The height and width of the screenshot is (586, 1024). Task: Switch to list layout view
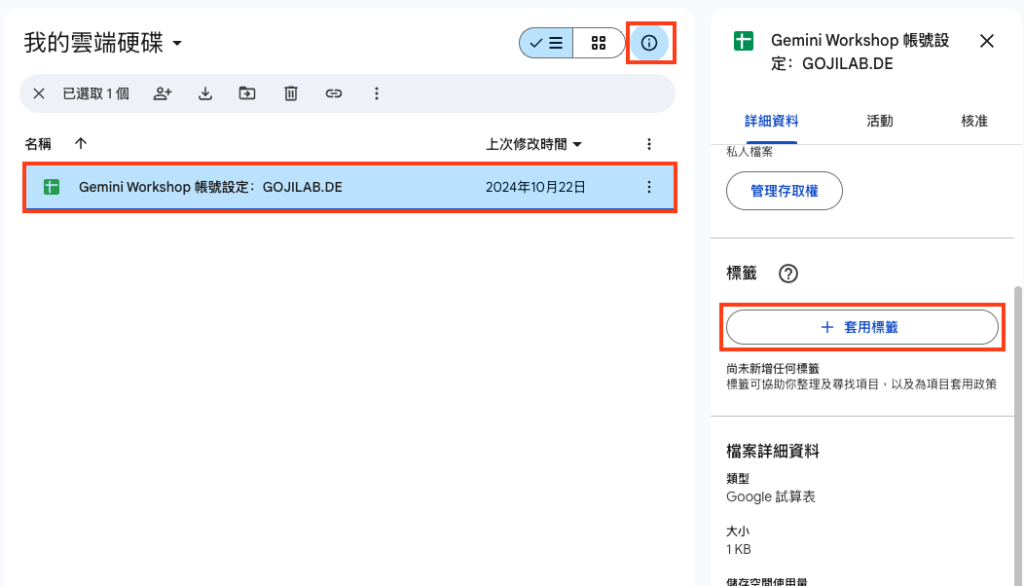click(x=546, y=43)
